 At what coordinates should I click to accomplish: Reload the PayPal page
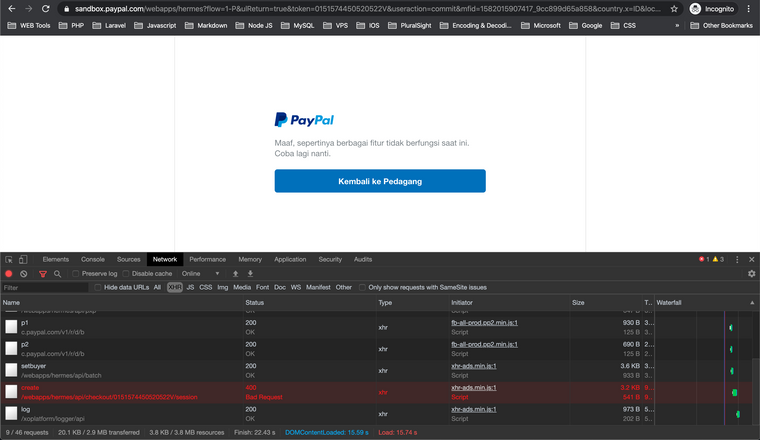[46, 9]
